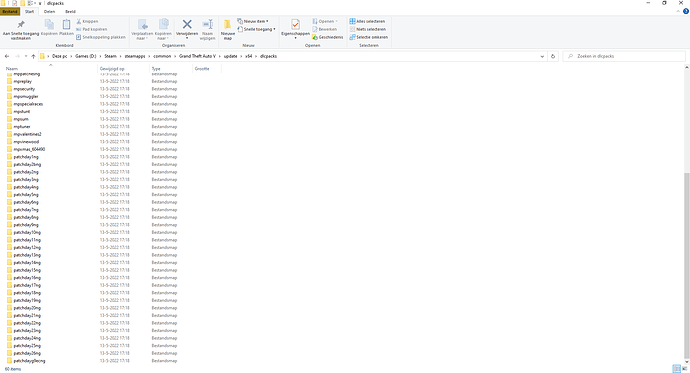Select the patchday1ng folder
This screenshot has height=373, width=690.
[26, 157]
